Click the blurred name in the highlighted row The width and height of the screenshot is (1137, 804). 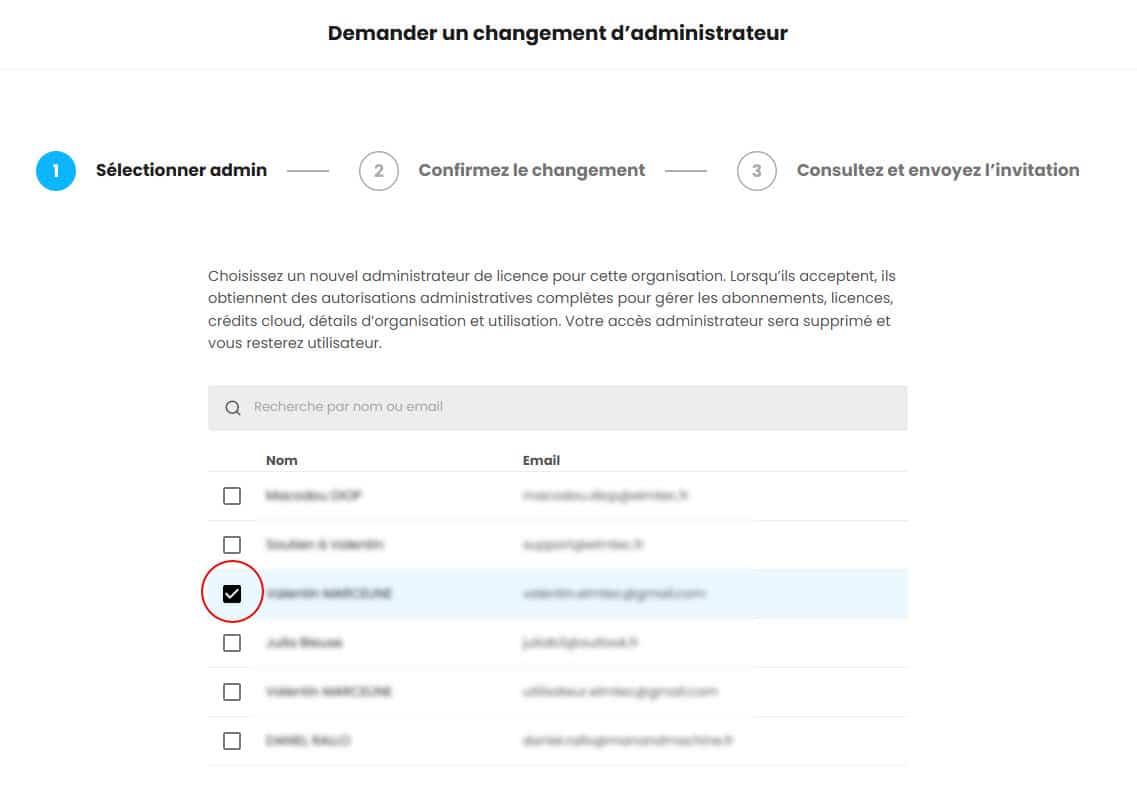tap(329, 594)
